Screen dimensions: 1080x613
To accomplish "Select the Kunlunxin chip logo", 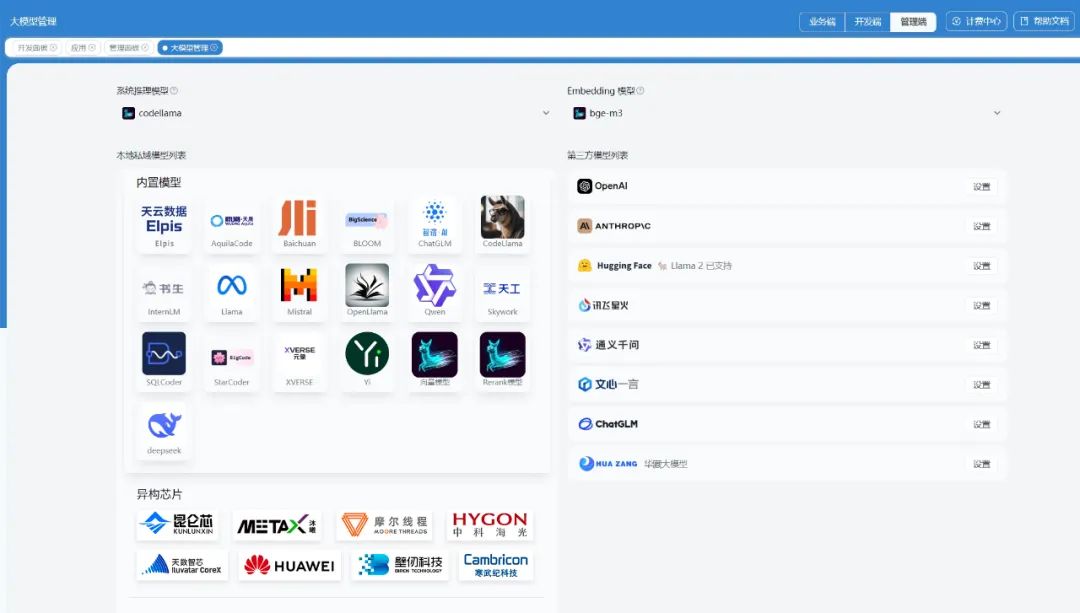I will pos(177,524).
